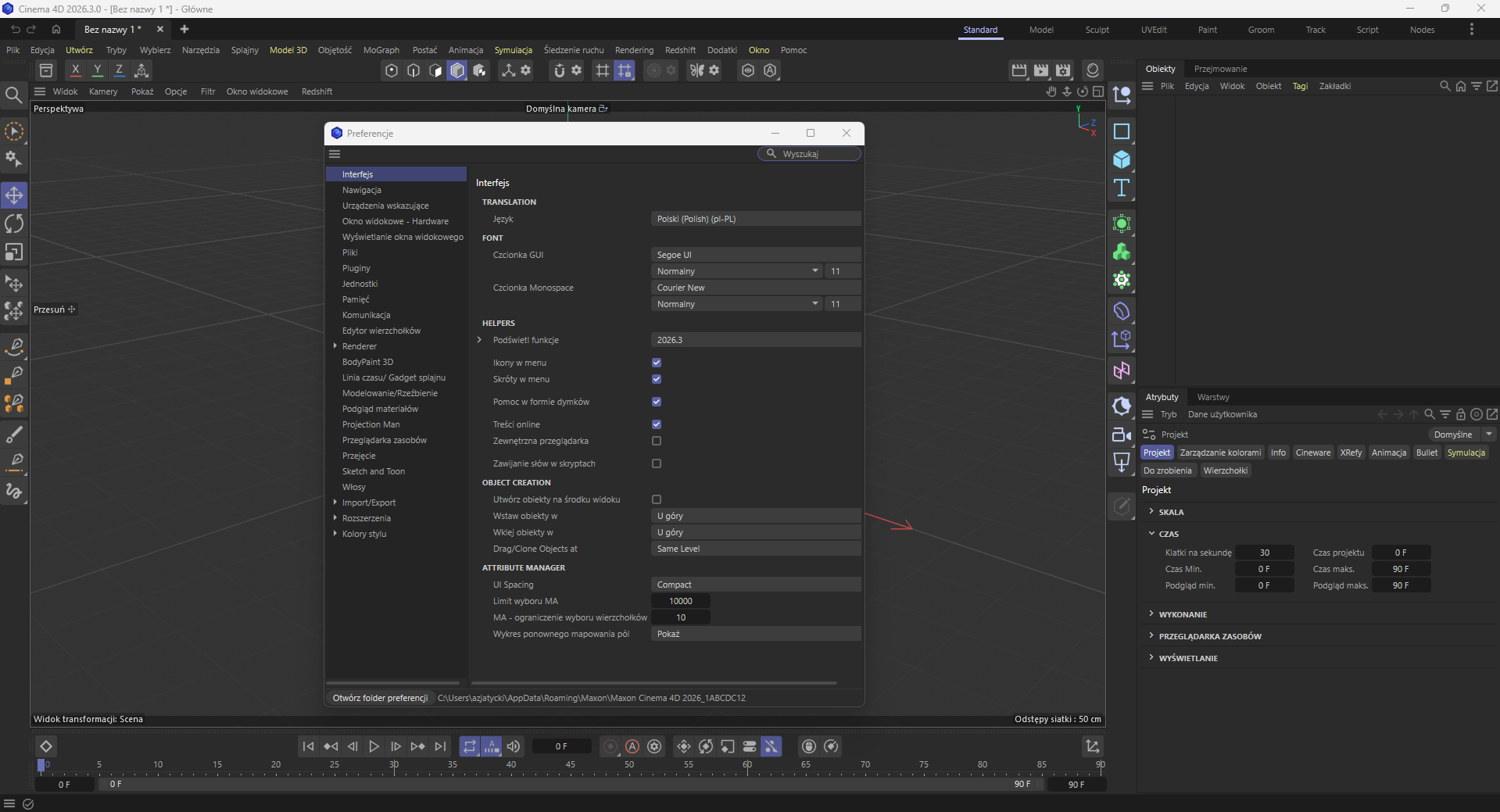Disable Ikony w menu checkbox
This screenshot has height=812, width=1500.
(x=657, y=363)
